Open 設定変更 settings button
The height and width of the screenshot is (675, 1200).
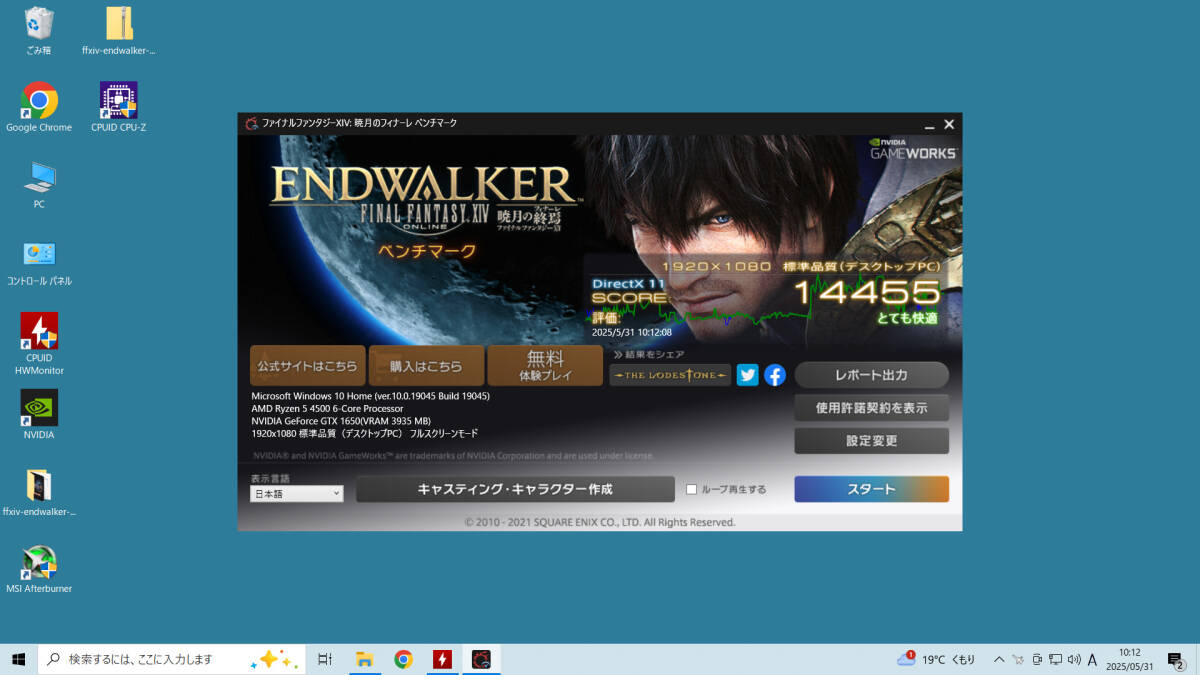(x=871, y=440)
